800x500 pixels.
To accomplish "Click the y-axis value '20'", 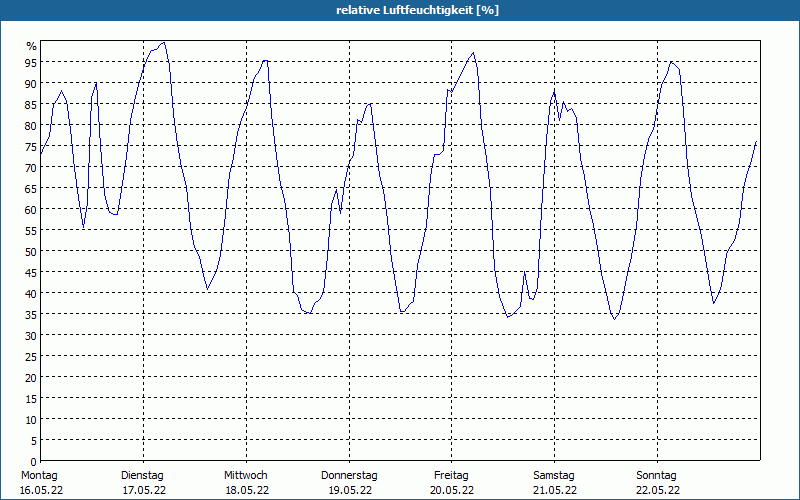I will coord(31,378).
